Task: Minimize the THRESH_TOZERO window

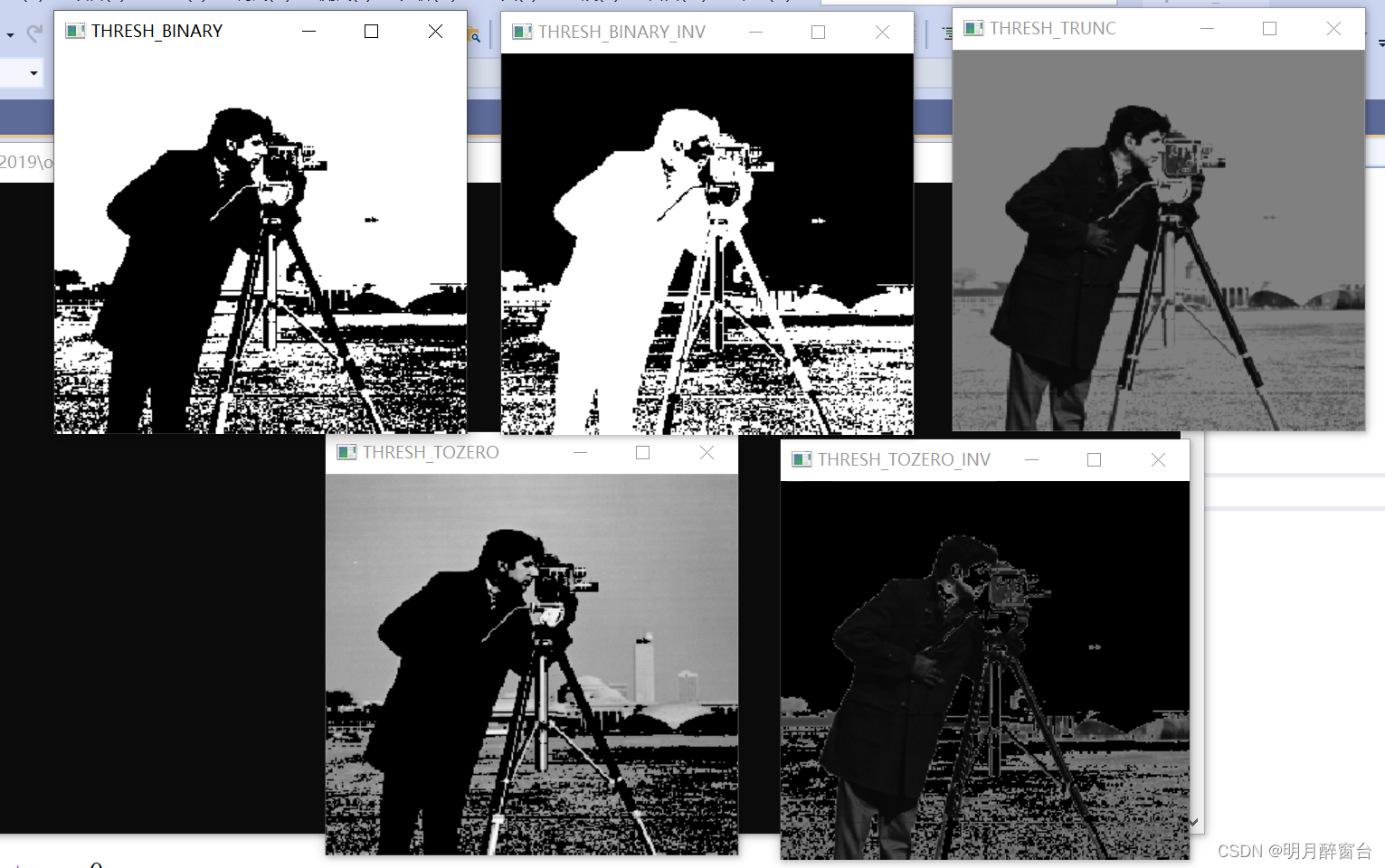Action: [x=580, y=452]
